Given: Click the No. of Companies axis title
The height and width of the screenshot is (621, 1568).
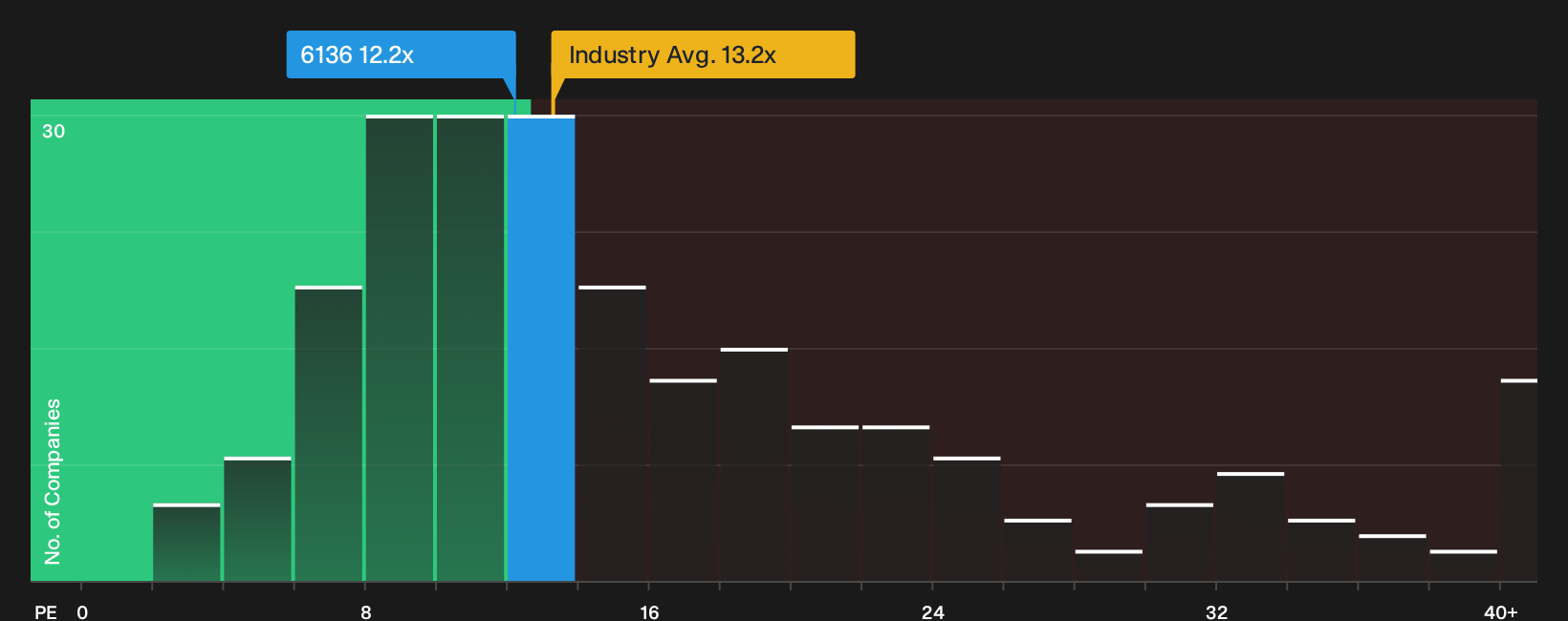Looking at the screenshot, I should [x=53, y=482].
